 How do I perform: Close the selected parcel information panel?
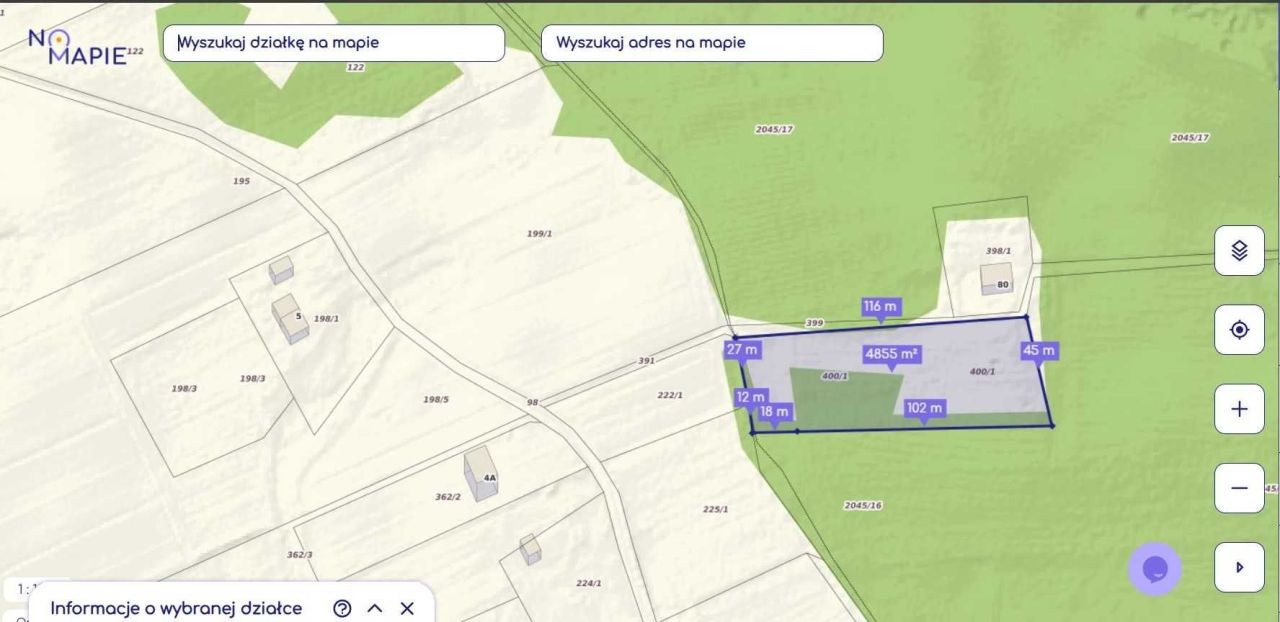407,608
